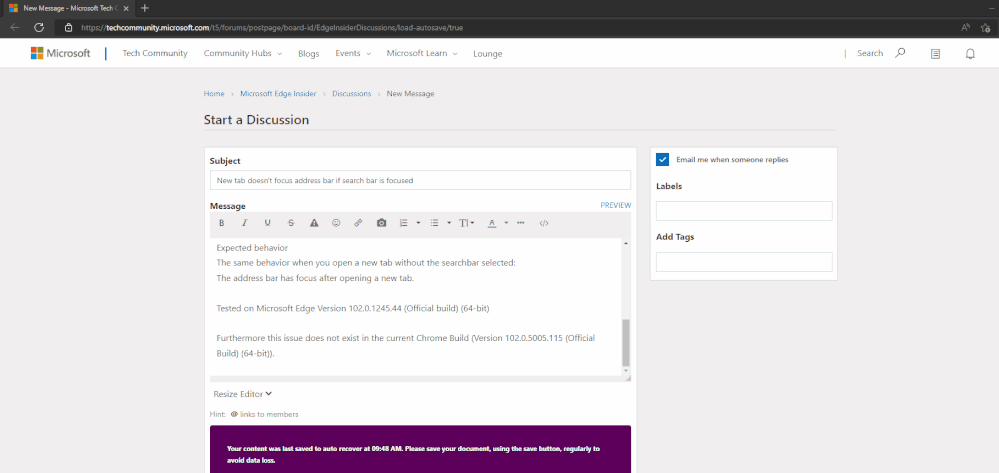Focus the Labels input field
Viewport: 999px width, 473px height.
coord(744,211)
